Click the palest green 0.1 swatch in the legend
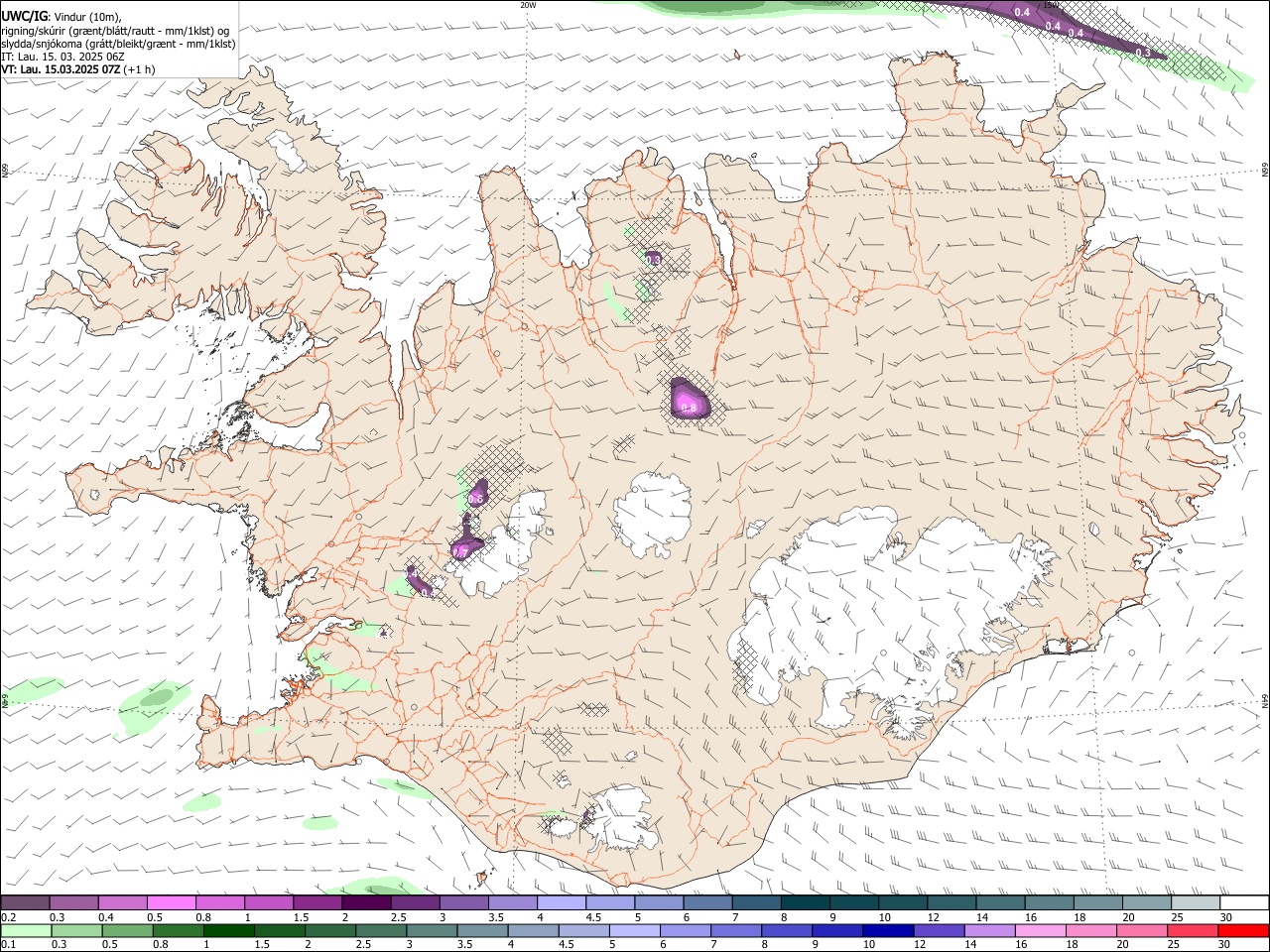 (25, 931)
